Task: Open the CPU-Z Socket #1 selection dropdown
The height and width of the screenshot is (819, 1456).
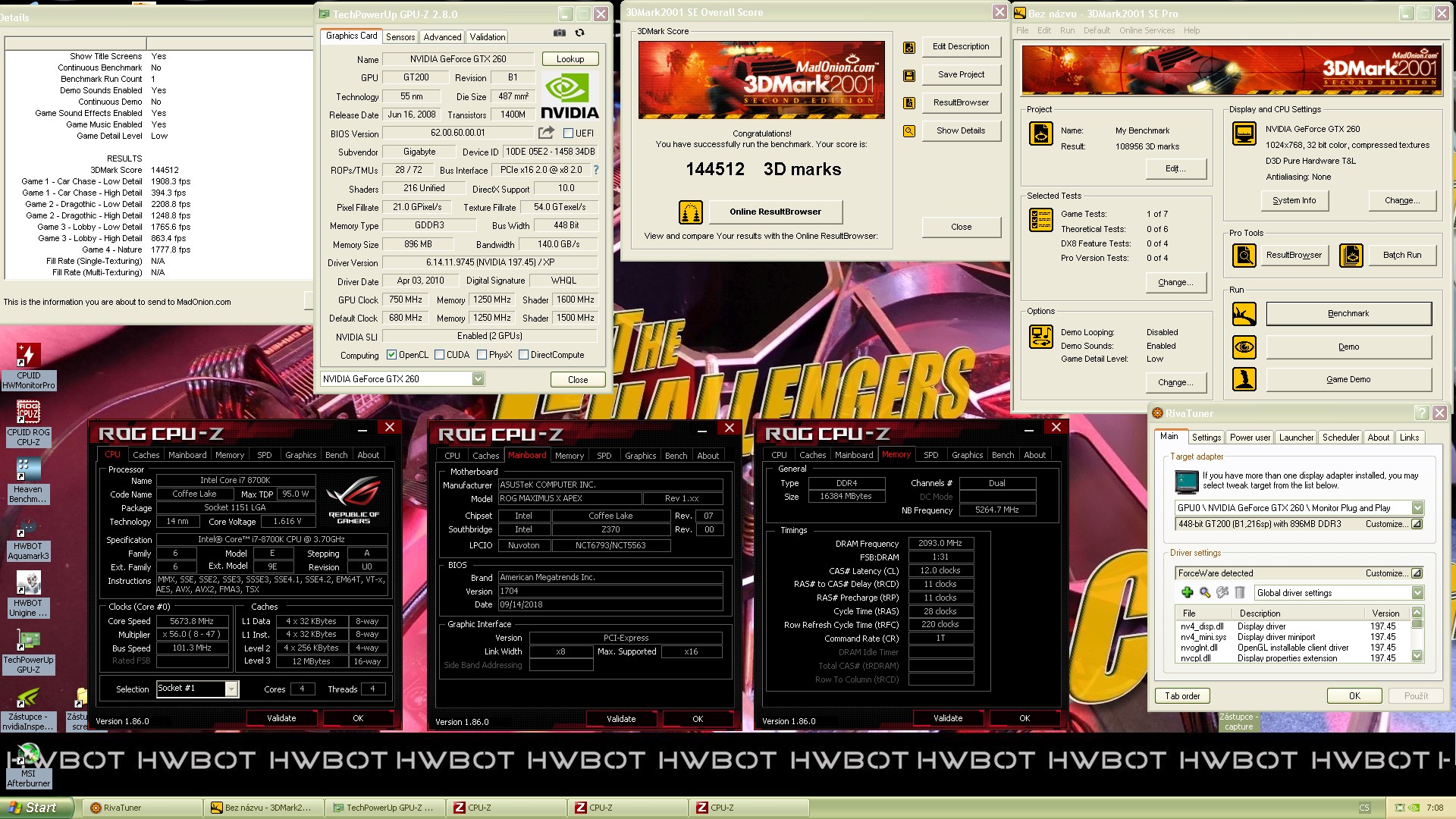Action: (231, 689)
